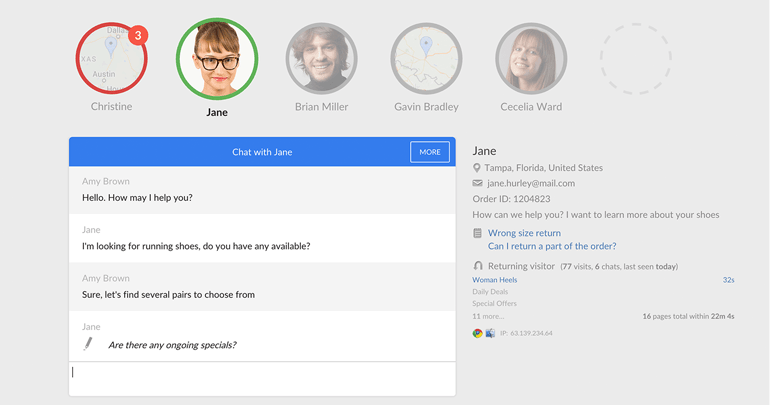Click the red badge showing 3 unread
Screen dimensions: 770x405
coord(138,35)
